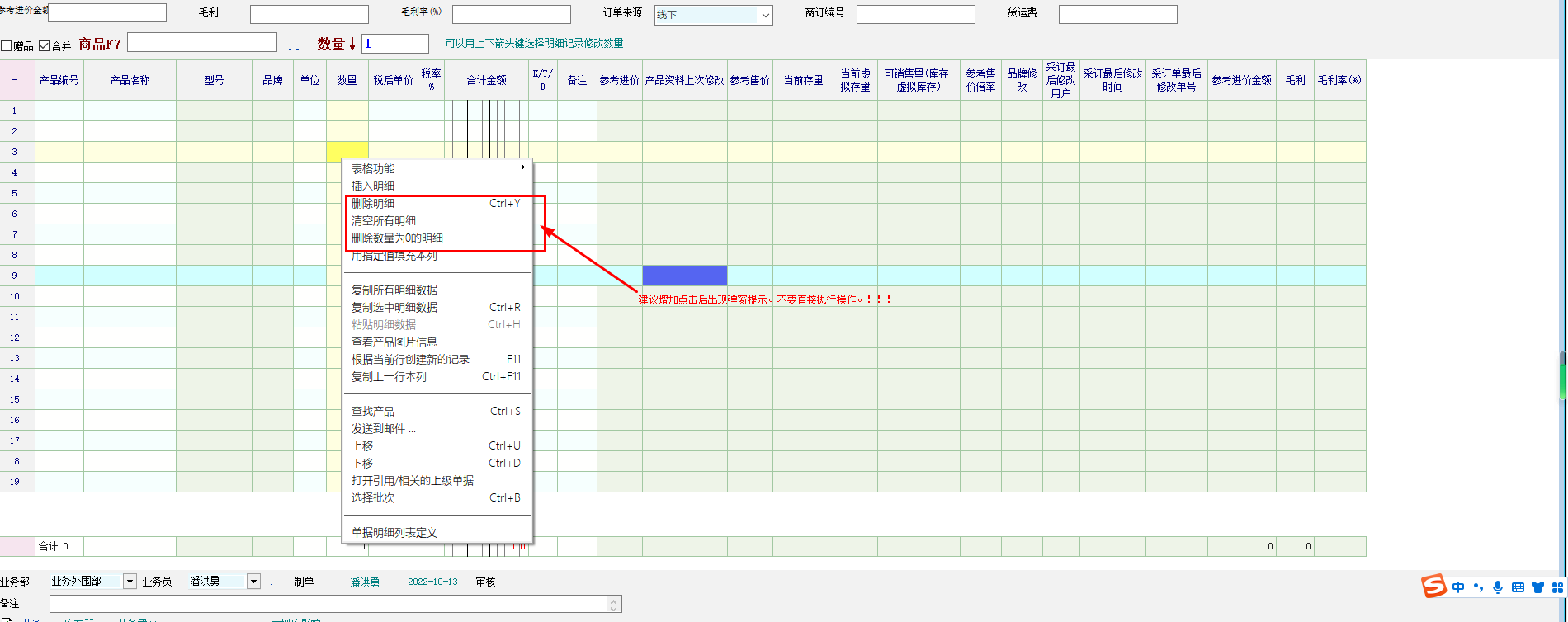Toggle Sogou punctuation mode icon
Viewport: 1568px width, 622px height.
pyautogui.click(x=1478, y=587)
